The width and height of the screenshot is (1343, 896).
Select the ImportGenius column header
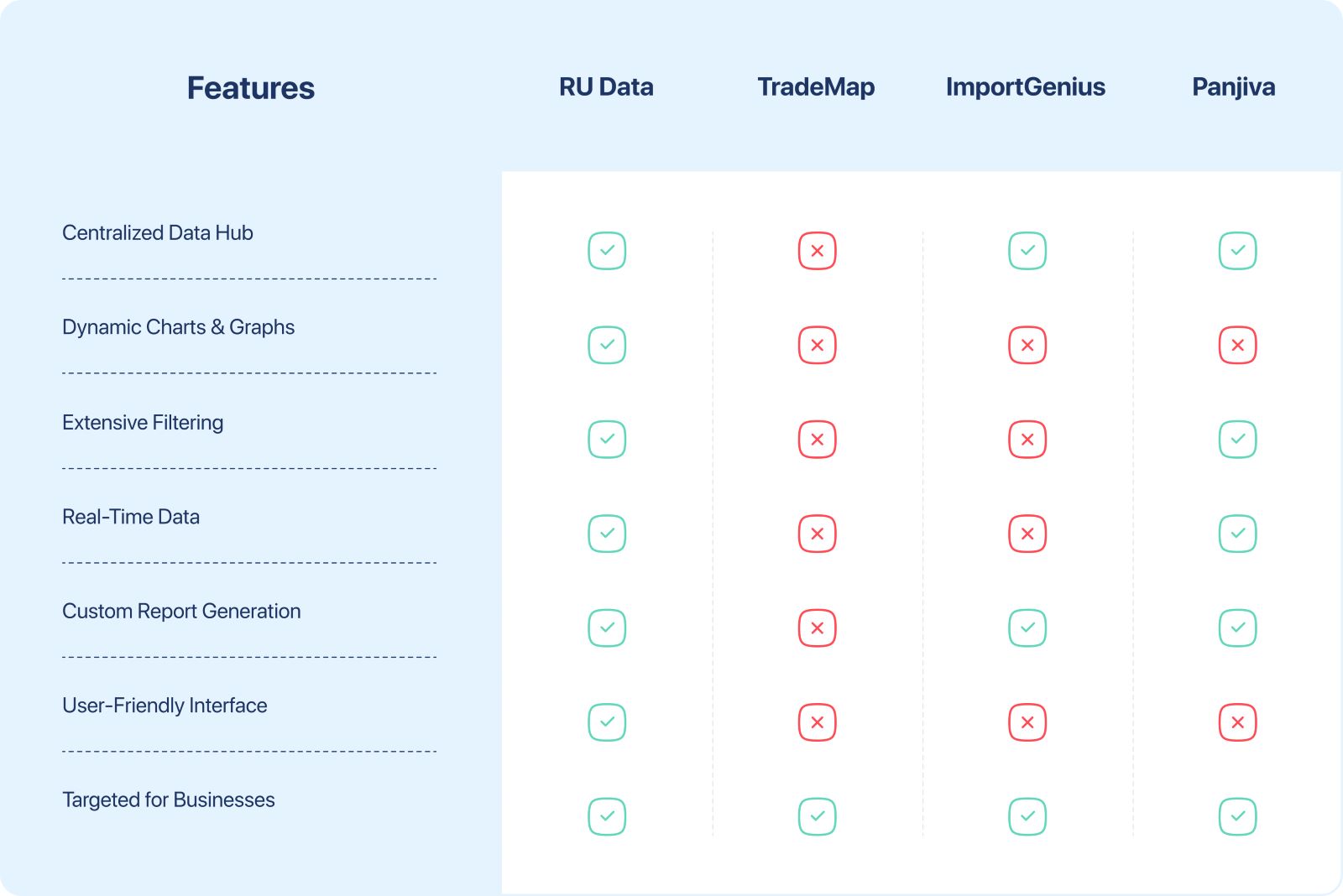(1025, 87)
